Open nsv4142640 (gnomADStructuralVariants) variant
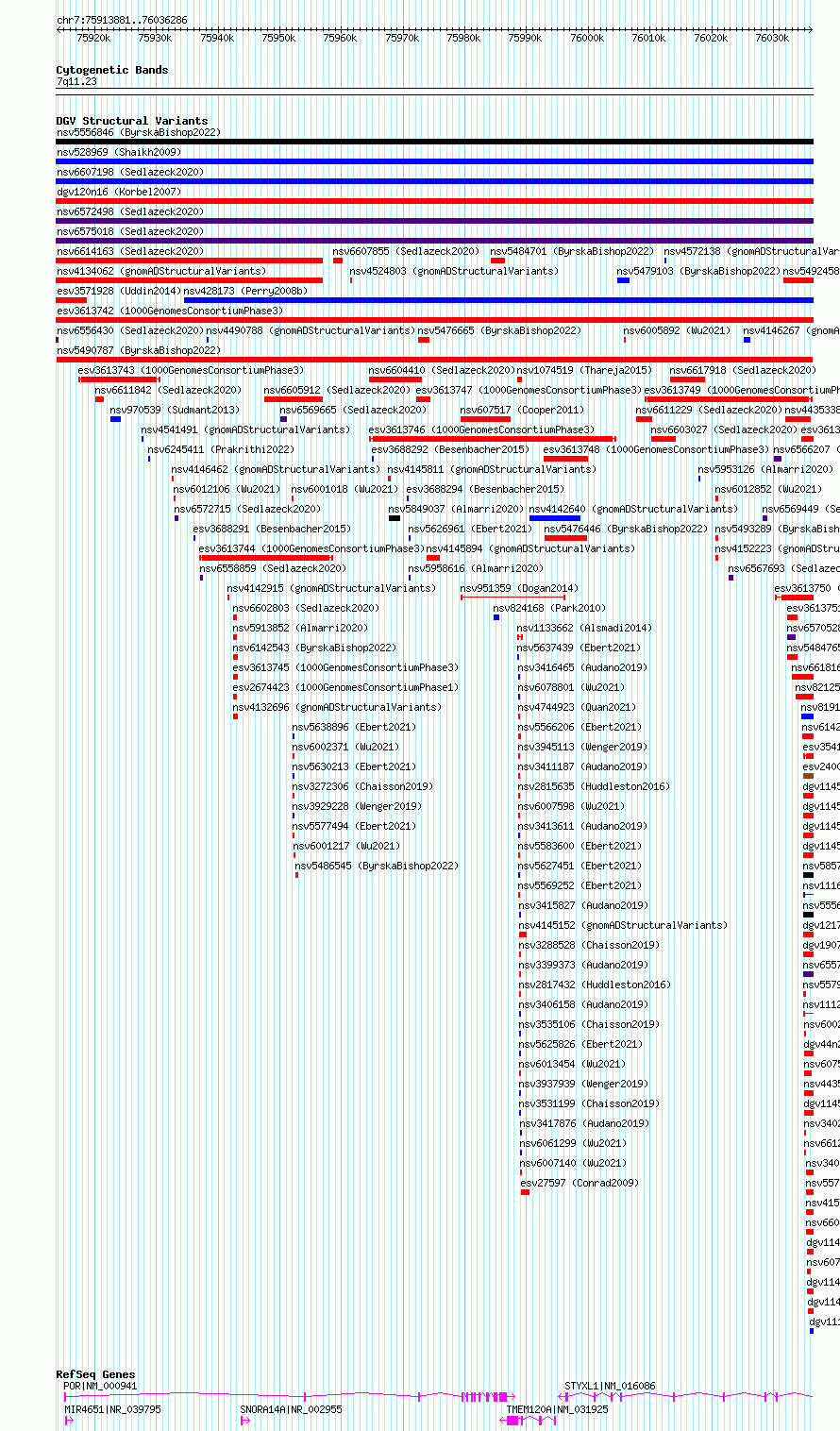 point(633,509)
